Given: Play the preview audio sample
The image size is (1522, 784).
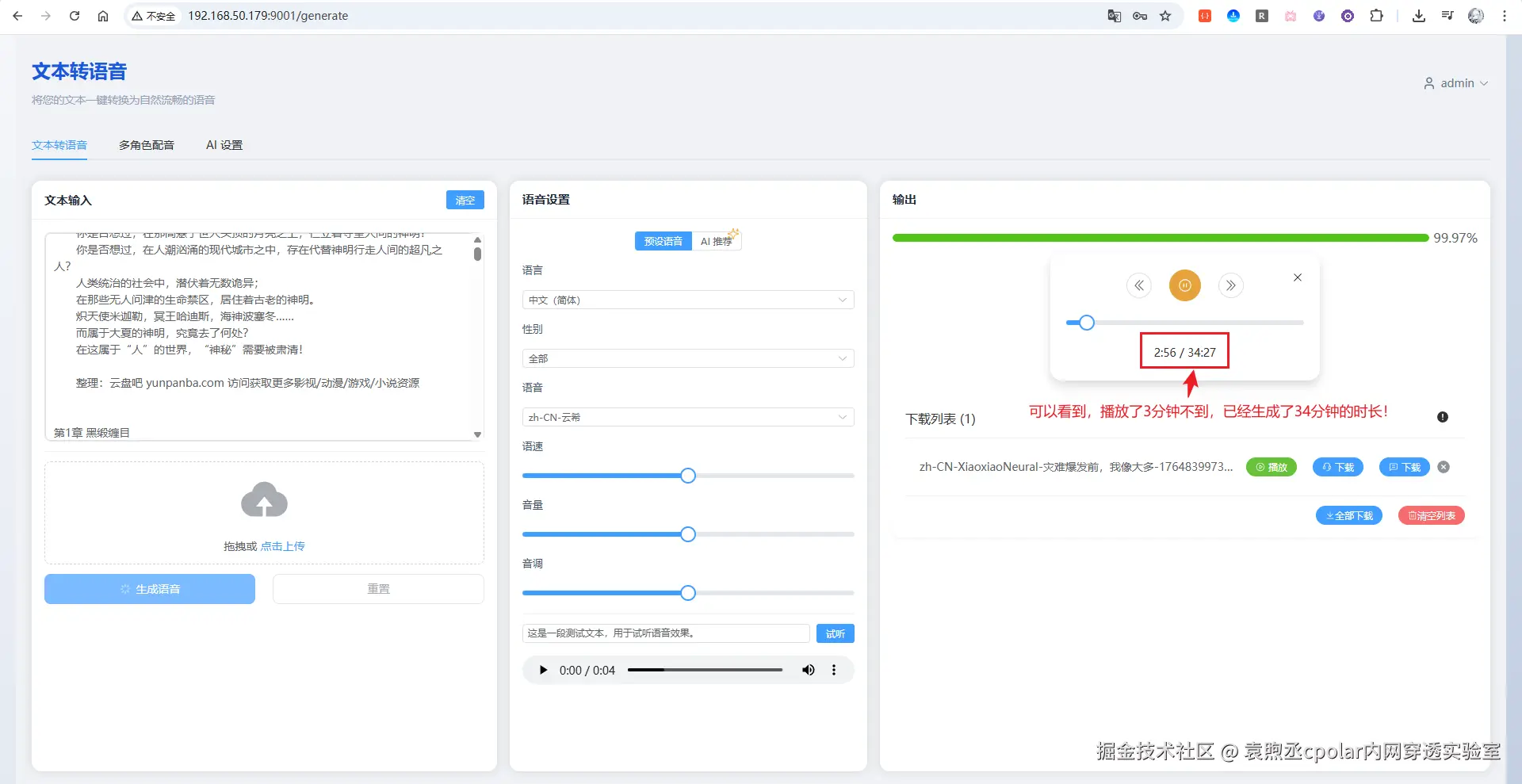Looking at the screenshot, I should [543, 670].
